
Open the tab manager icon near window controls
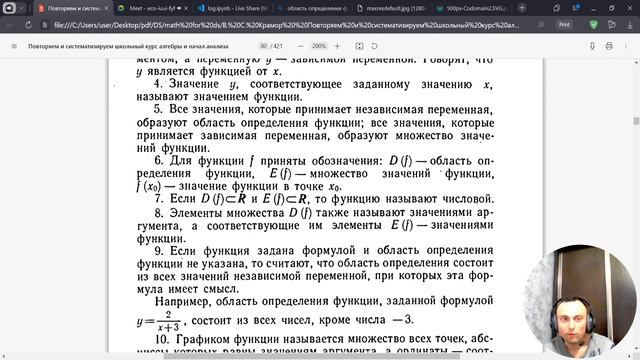pos(556,8)
